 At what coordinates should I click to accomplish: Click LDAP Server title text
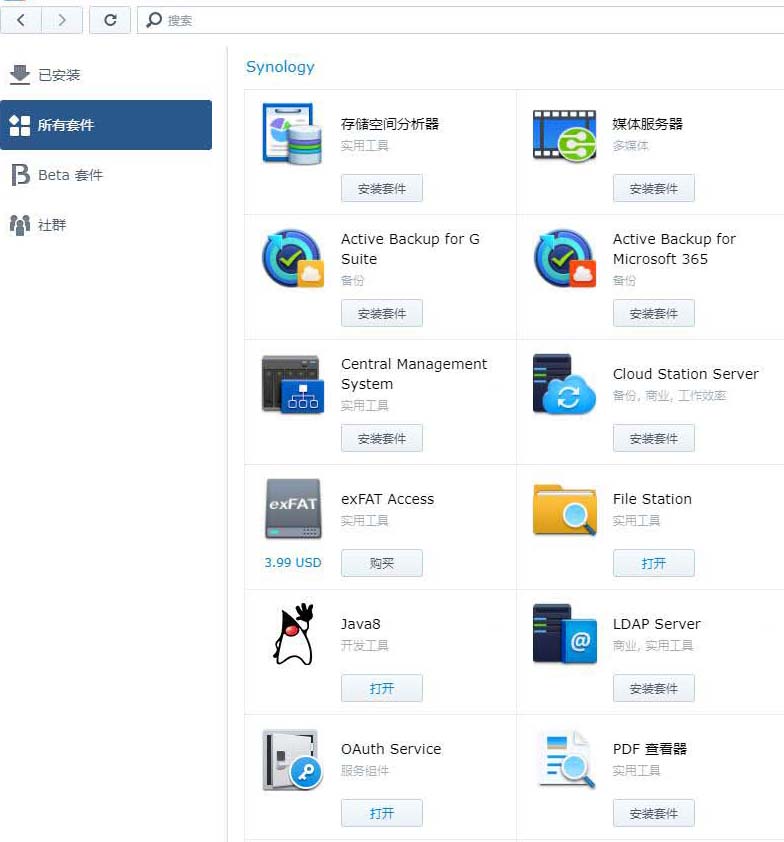tap(656, 624)
